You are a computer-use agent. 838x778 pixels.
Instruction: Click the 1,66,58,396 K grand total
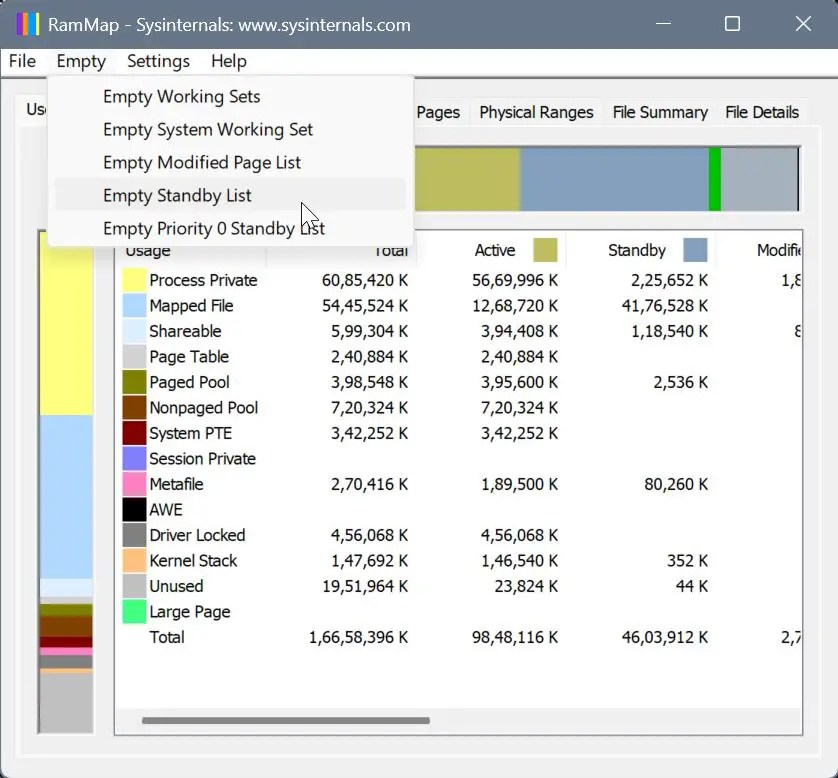click(358, 637)
